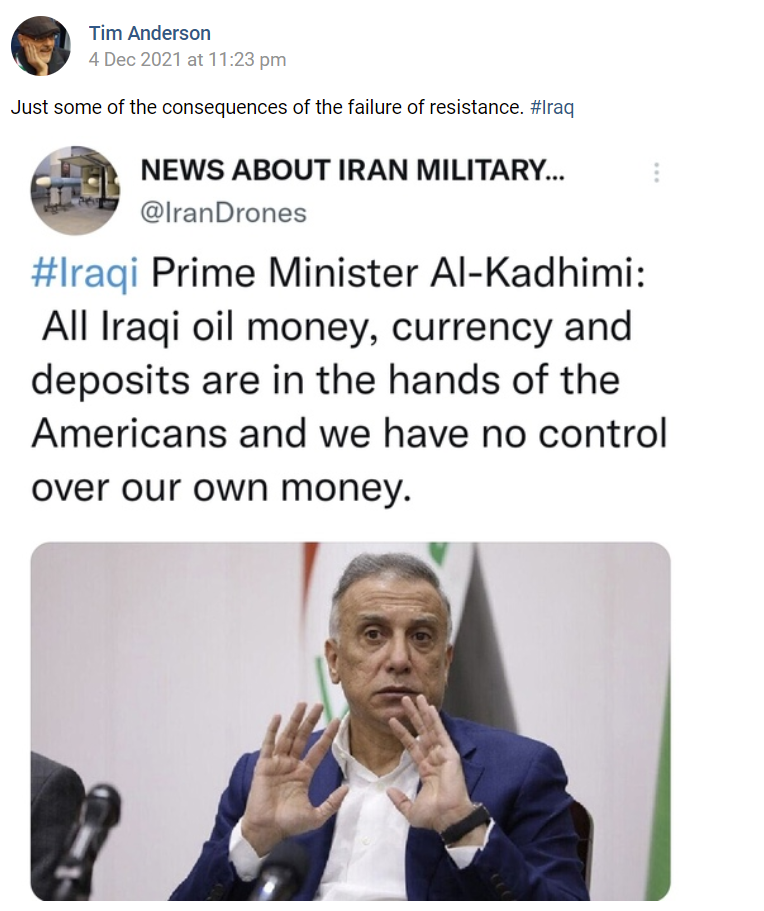The image size is (764, 911).
Task: Click the words "Prime Minister Al-Kadhimi"
Action: point(398,275)
